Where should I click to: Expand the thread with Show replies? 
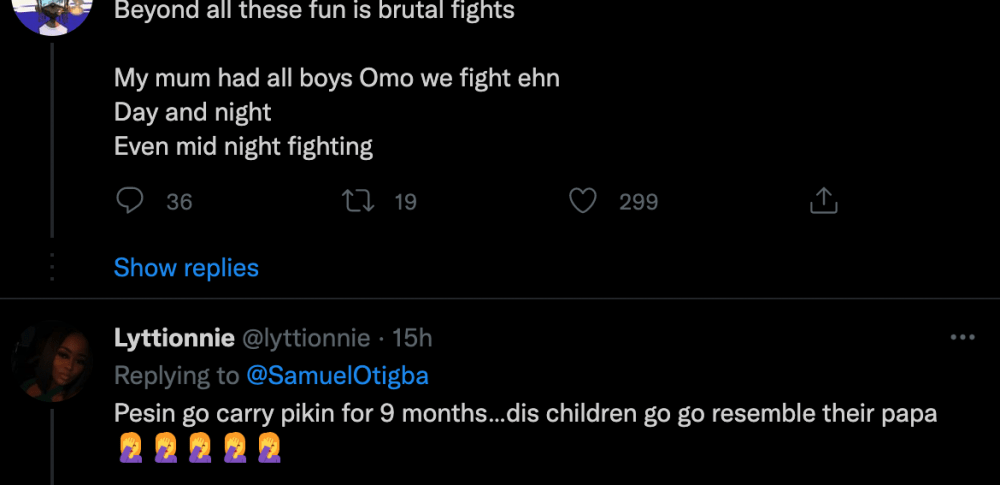click(x=186, y=268)
